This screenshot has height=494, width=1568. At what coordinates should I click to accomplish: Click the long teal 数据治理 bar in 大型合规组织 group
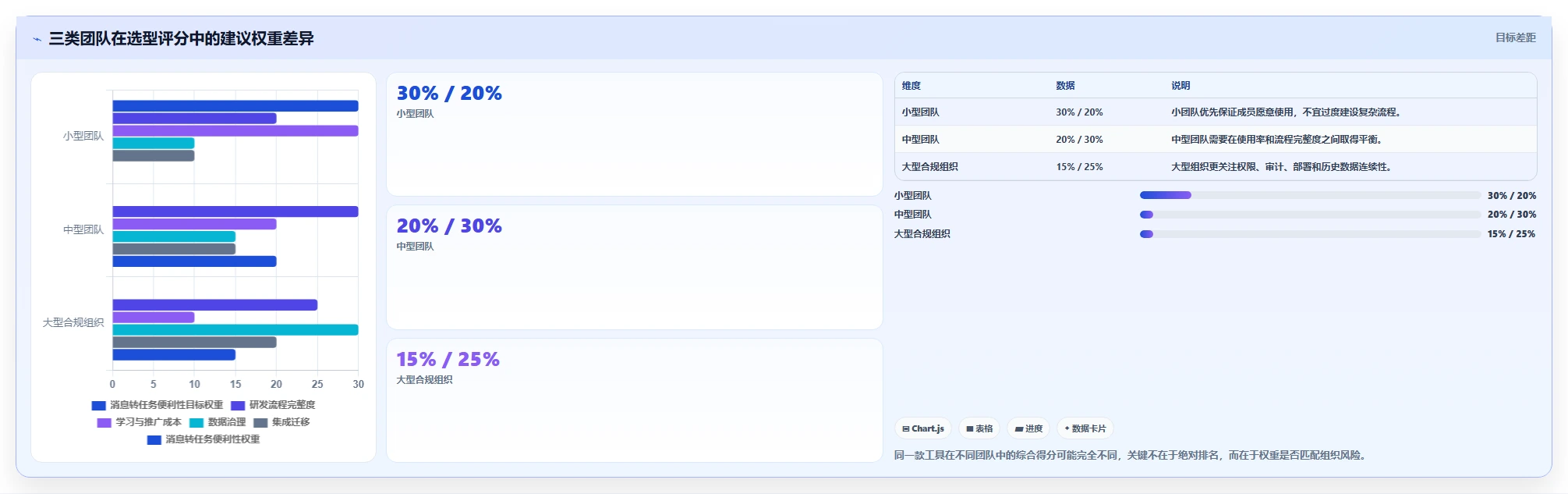tap(235, 330)
